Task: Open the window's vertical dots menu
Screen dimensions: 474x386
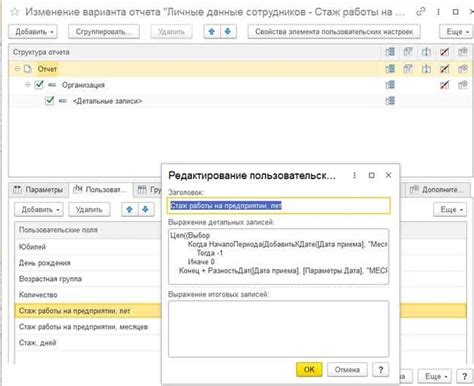Action: [438, 12]
